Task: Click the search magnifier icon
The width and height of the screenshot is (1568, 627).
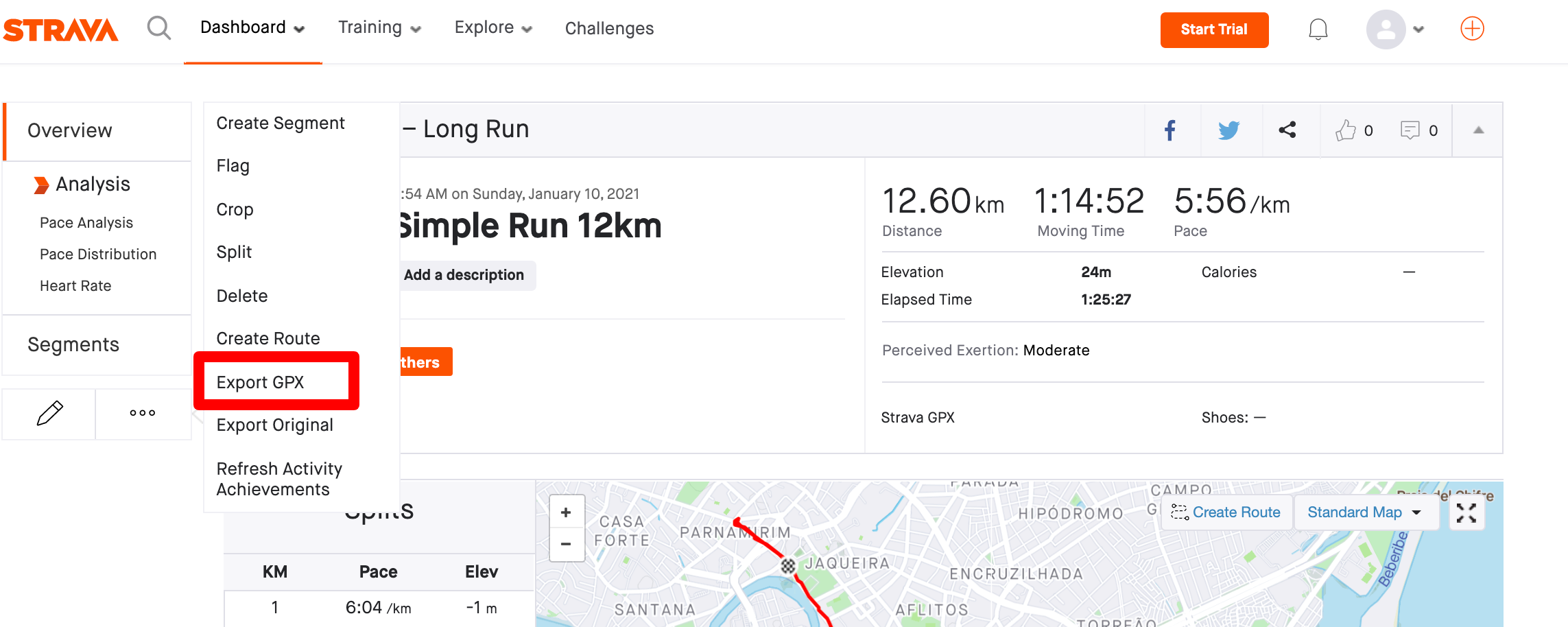Action: [159, 28]
